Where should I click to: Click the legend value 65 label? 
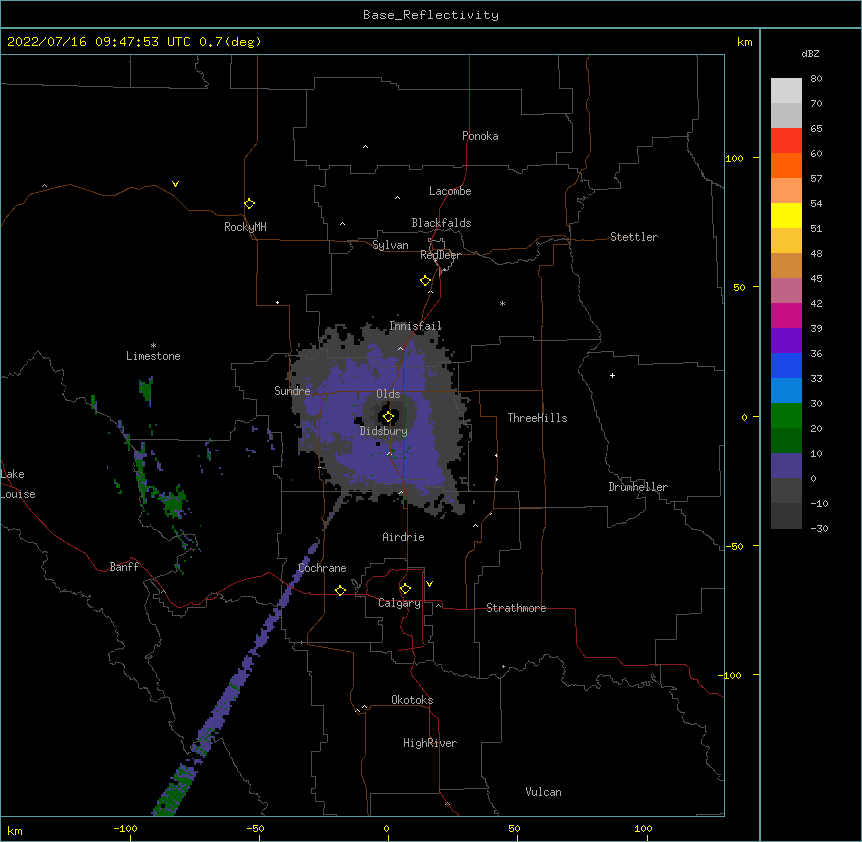pyautogui.click(x=816, y=129)
